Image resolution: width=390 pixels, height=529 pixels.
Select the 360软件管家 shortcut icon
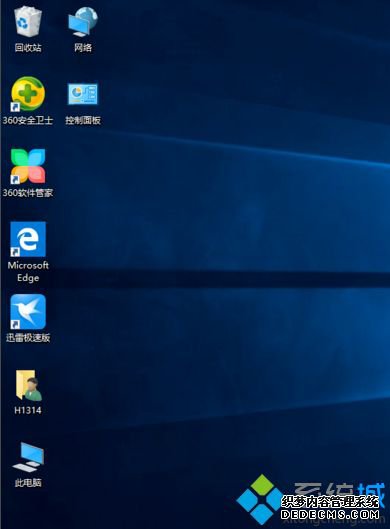(x=28, y=167)
